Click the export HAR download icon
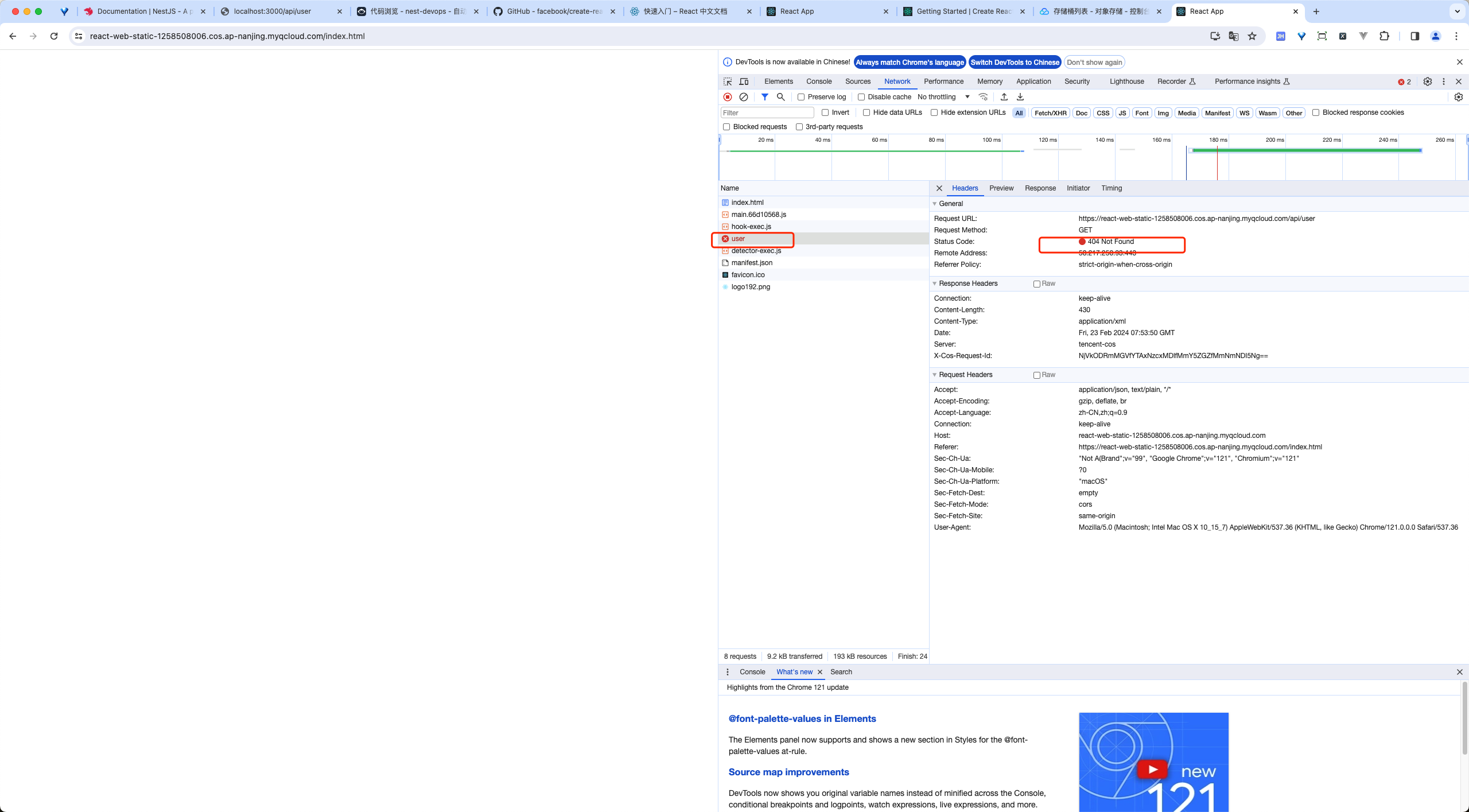Viewport: 1469px width, 812px height. (1020, 97)
